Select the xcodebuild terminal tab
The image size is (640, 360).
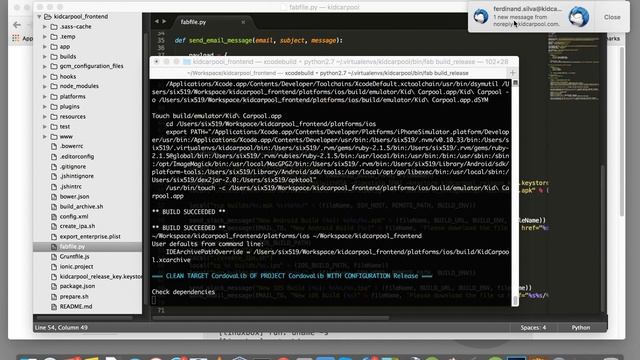click(x=328, y=73)
